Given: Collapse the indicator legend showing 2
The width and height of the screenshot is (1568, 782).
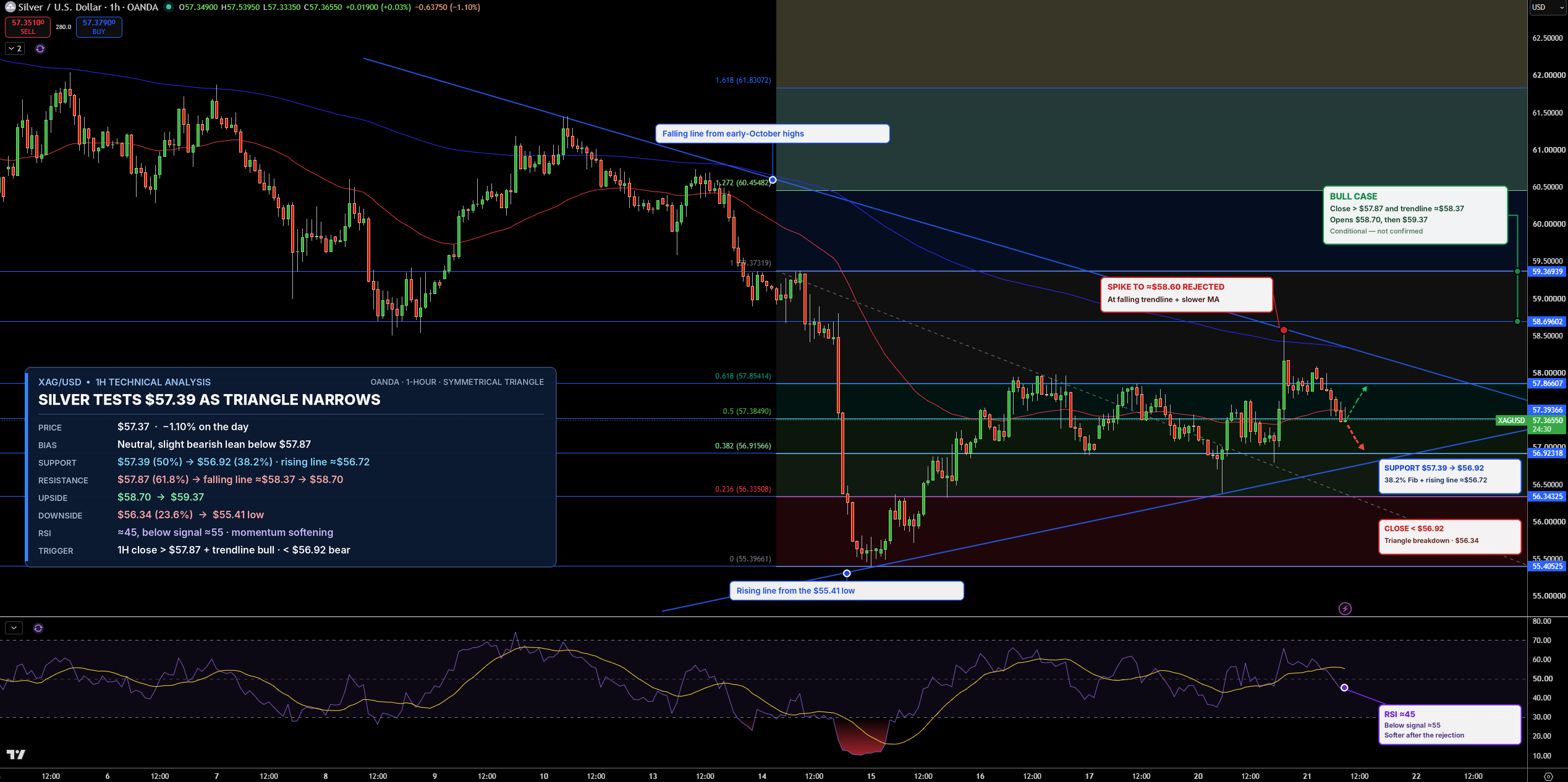Looking at the screenshot, I should click(15, 49).
